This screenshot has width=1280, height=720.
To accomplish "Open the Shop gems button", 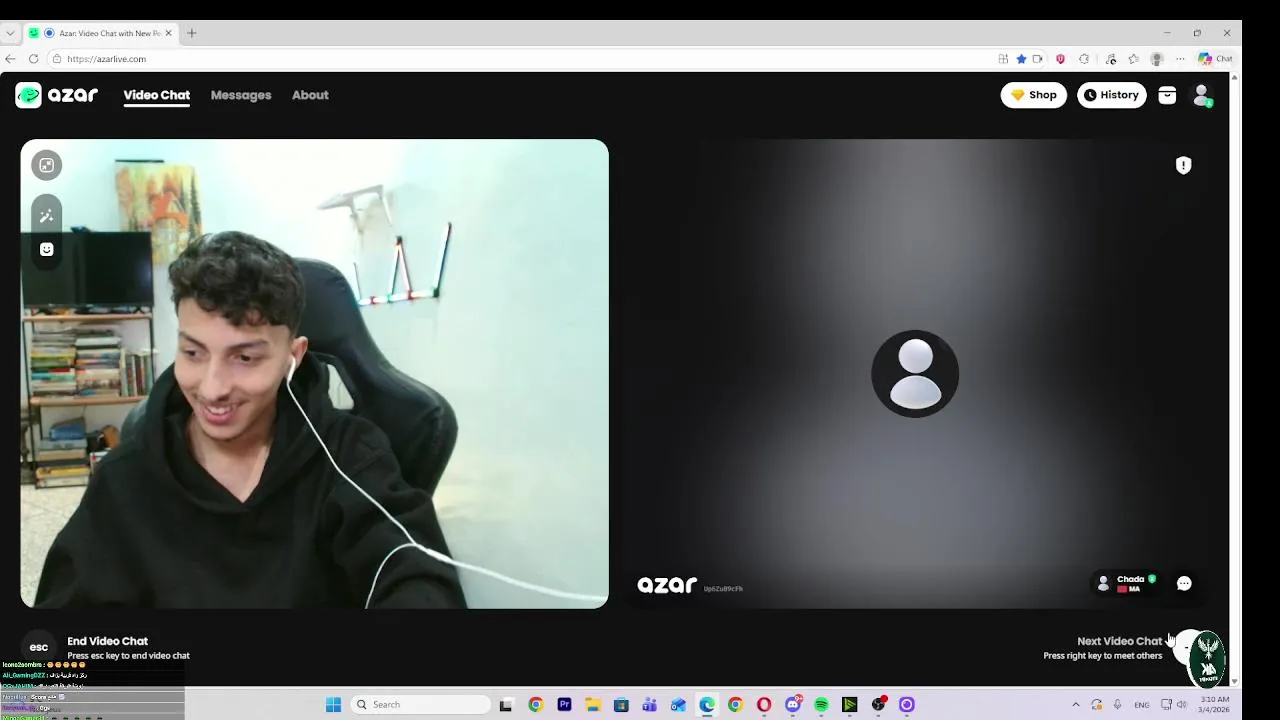I will (x=1033, y=95).
